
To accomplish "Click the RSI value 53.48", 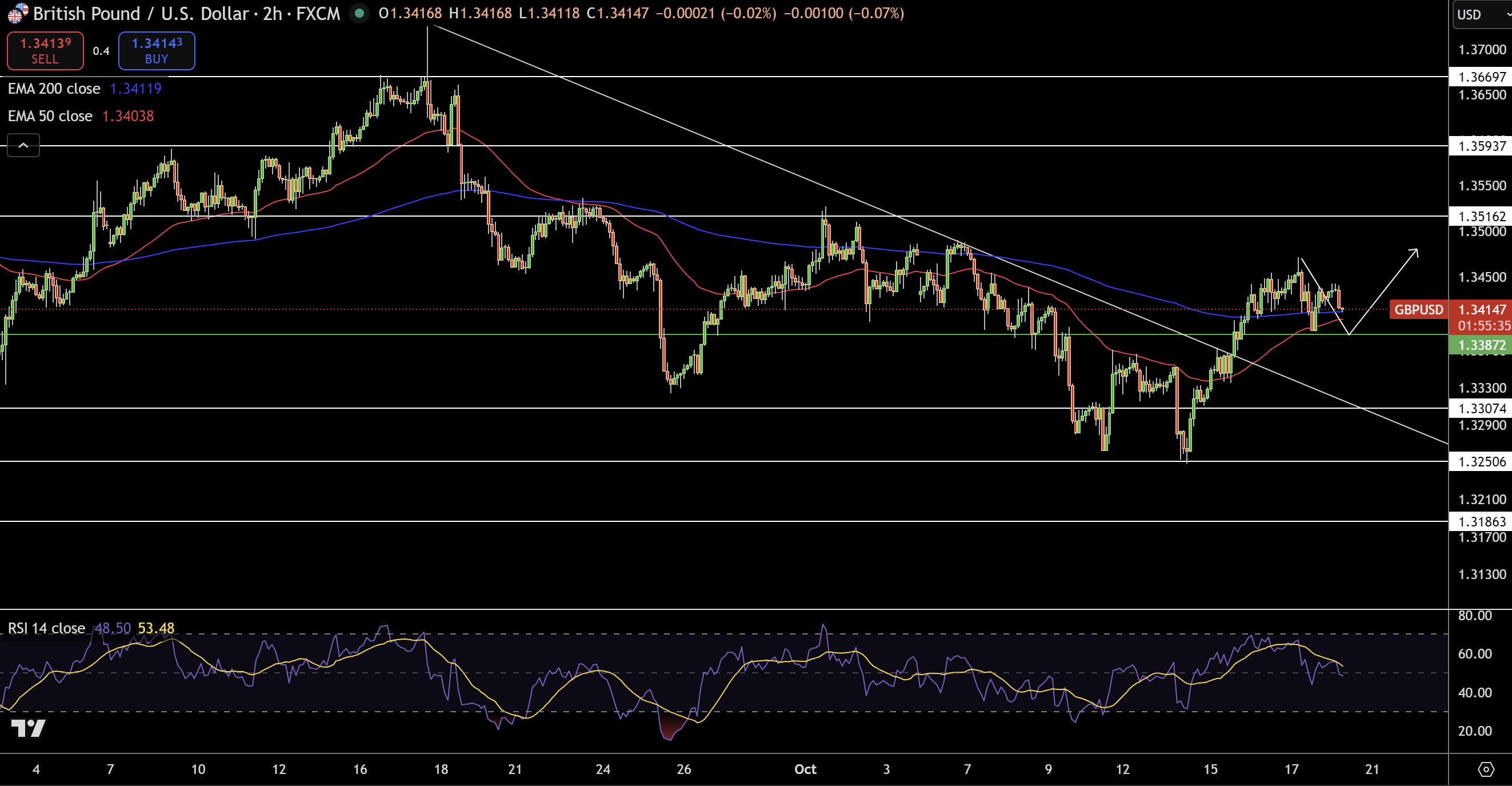I will (156, 628).
